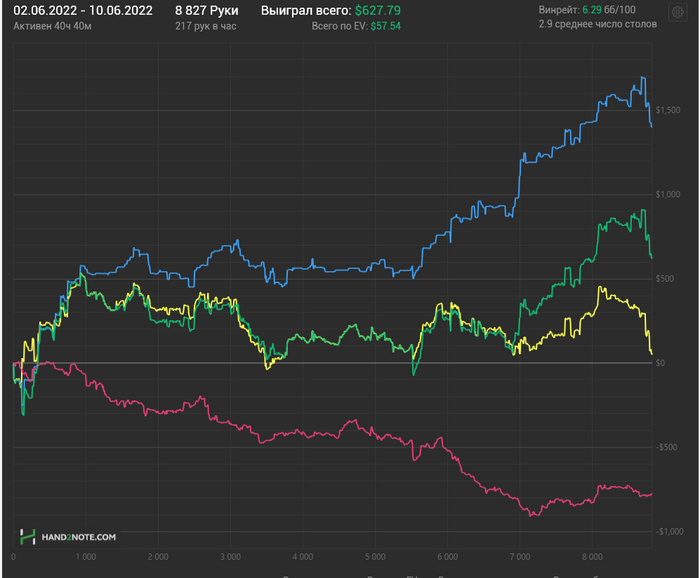700x578 pixels.
Task: Click the 'Винрейт:' label
Action: coord(559,10)
